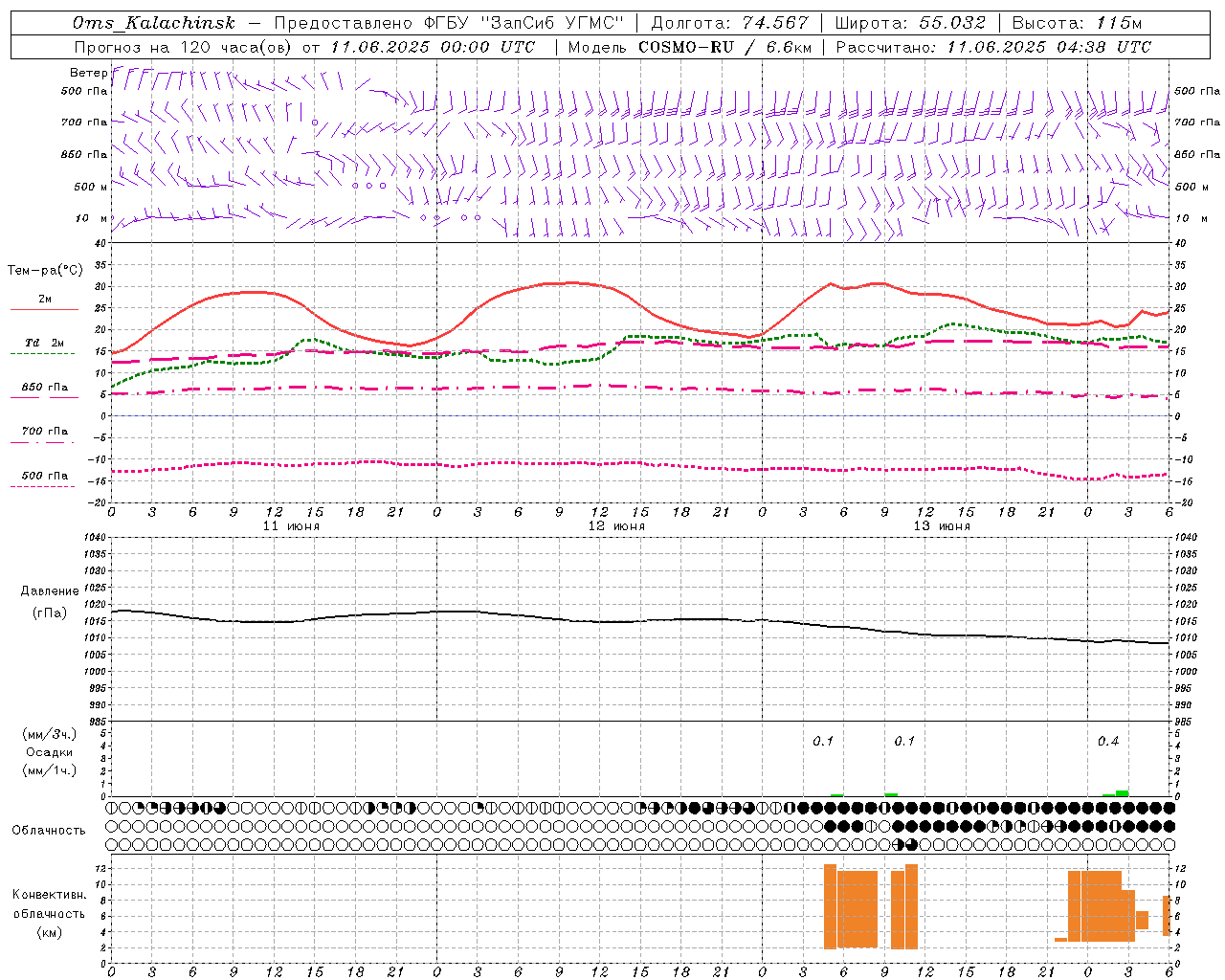
Task: Click the (мм/1ч.) precipitation unit label
Action: tap(50, 770)
